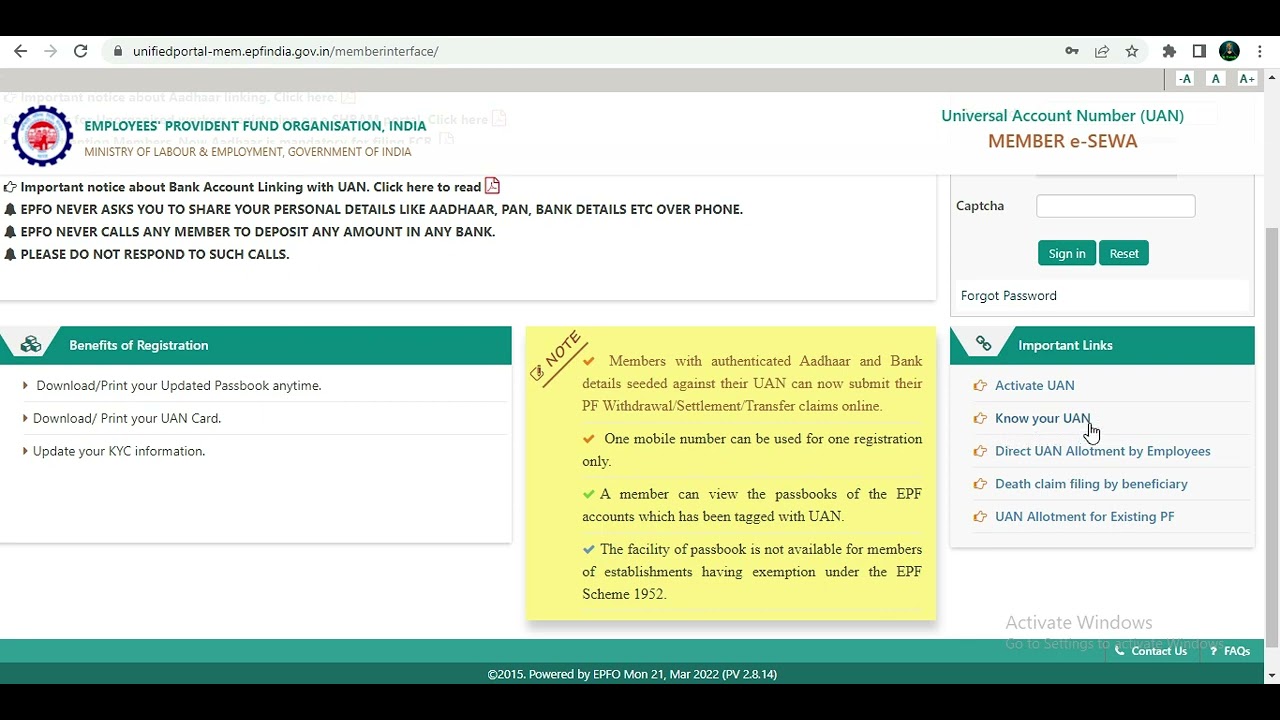The width and height of the screenshot is (1280, 720).
Task: Click EMPLOYEES' PROVIDENT FUND ORGANISATION, INDIA title
Action: pos(255,126)
